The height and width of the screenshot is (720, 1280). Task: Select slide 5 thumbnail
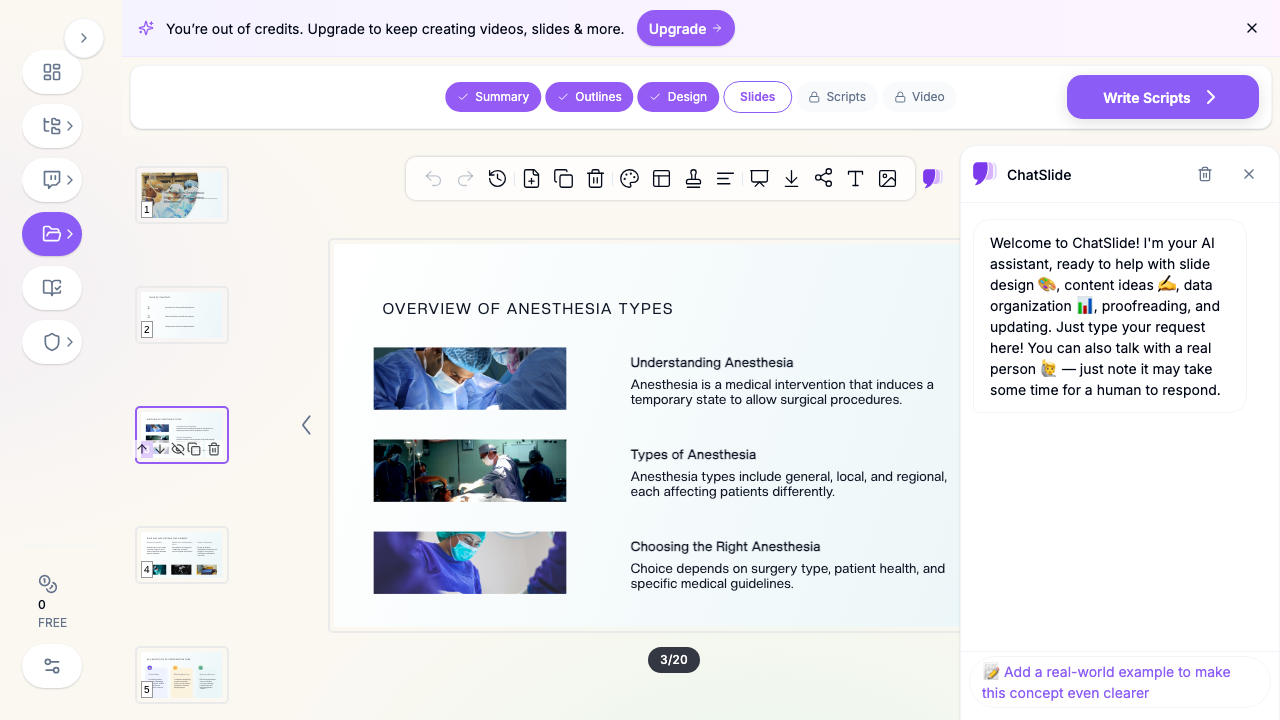point(182,675)
